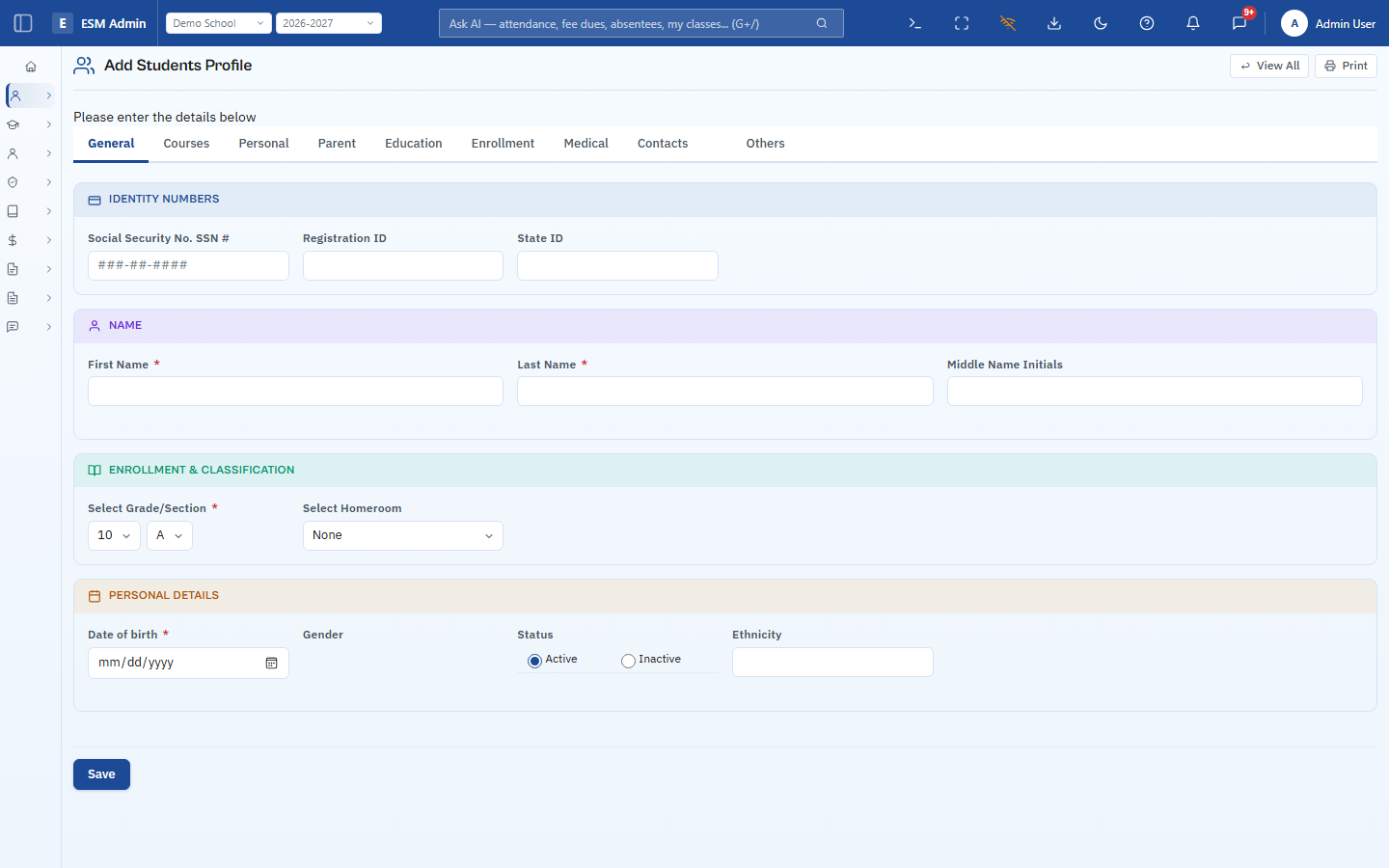1389x868 pixels.
Task: Open the dollar sign fees section
Action: point(14,240)
